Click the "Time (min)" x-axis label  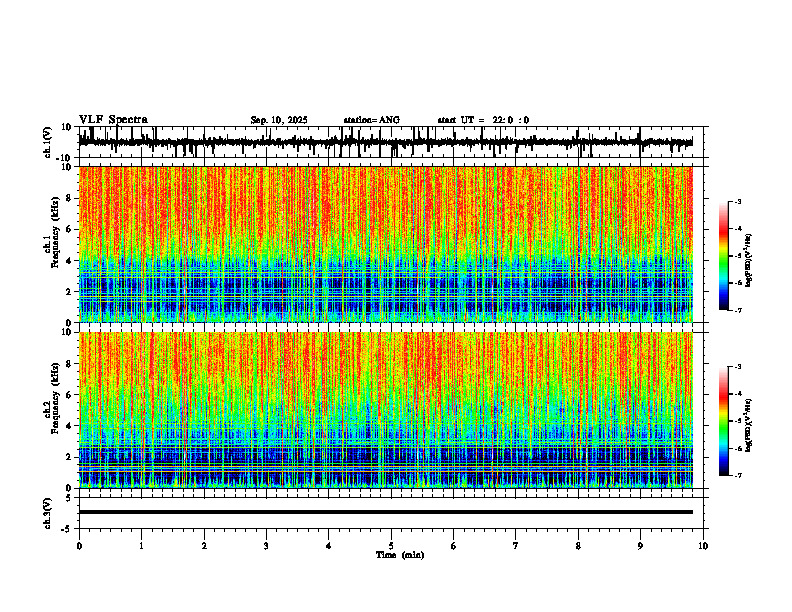(400, 555)
